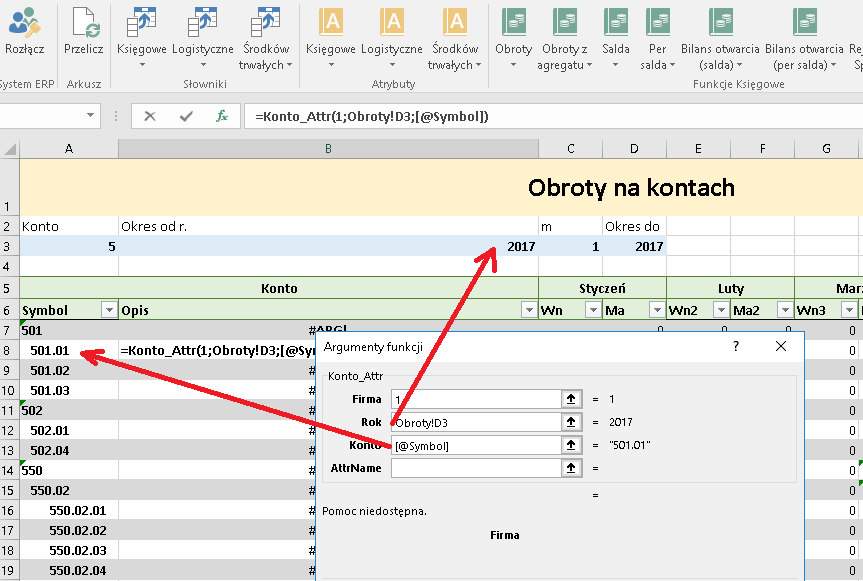The image size is (863, 581).
Task: Click the Przelicz worksheet icon
Action: tap(84, 22)
